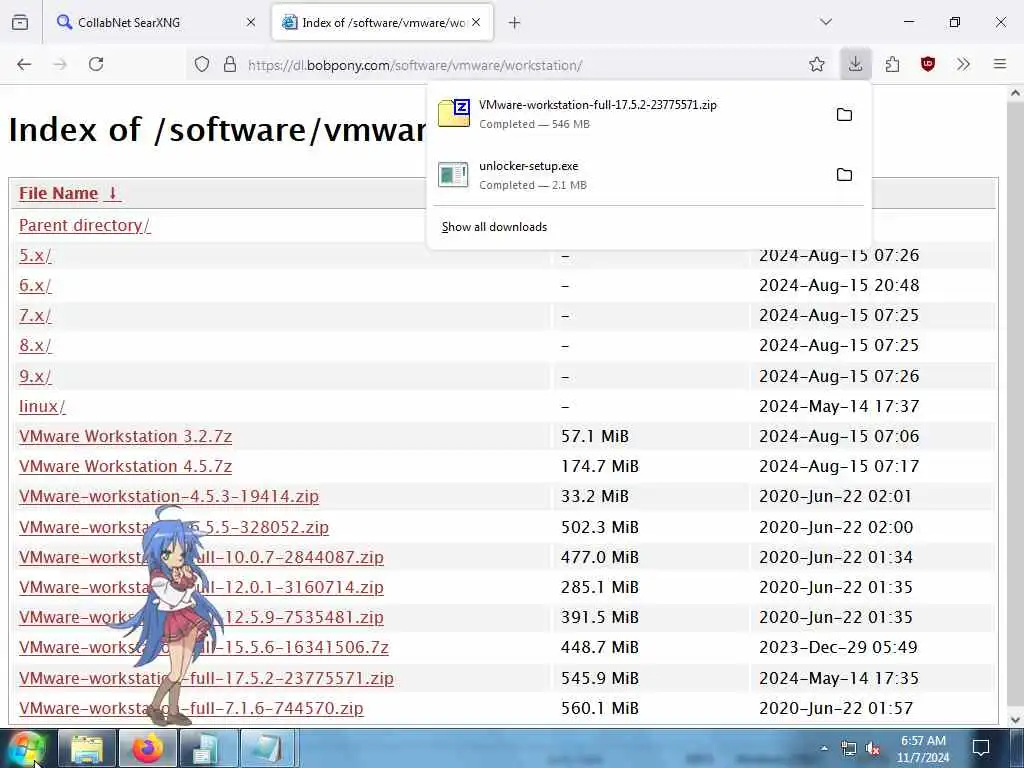This screenshot has width=1024, height=768.
Task: Download the full-12.0.1-3160714.zip file
Action: tap(201, 587)
